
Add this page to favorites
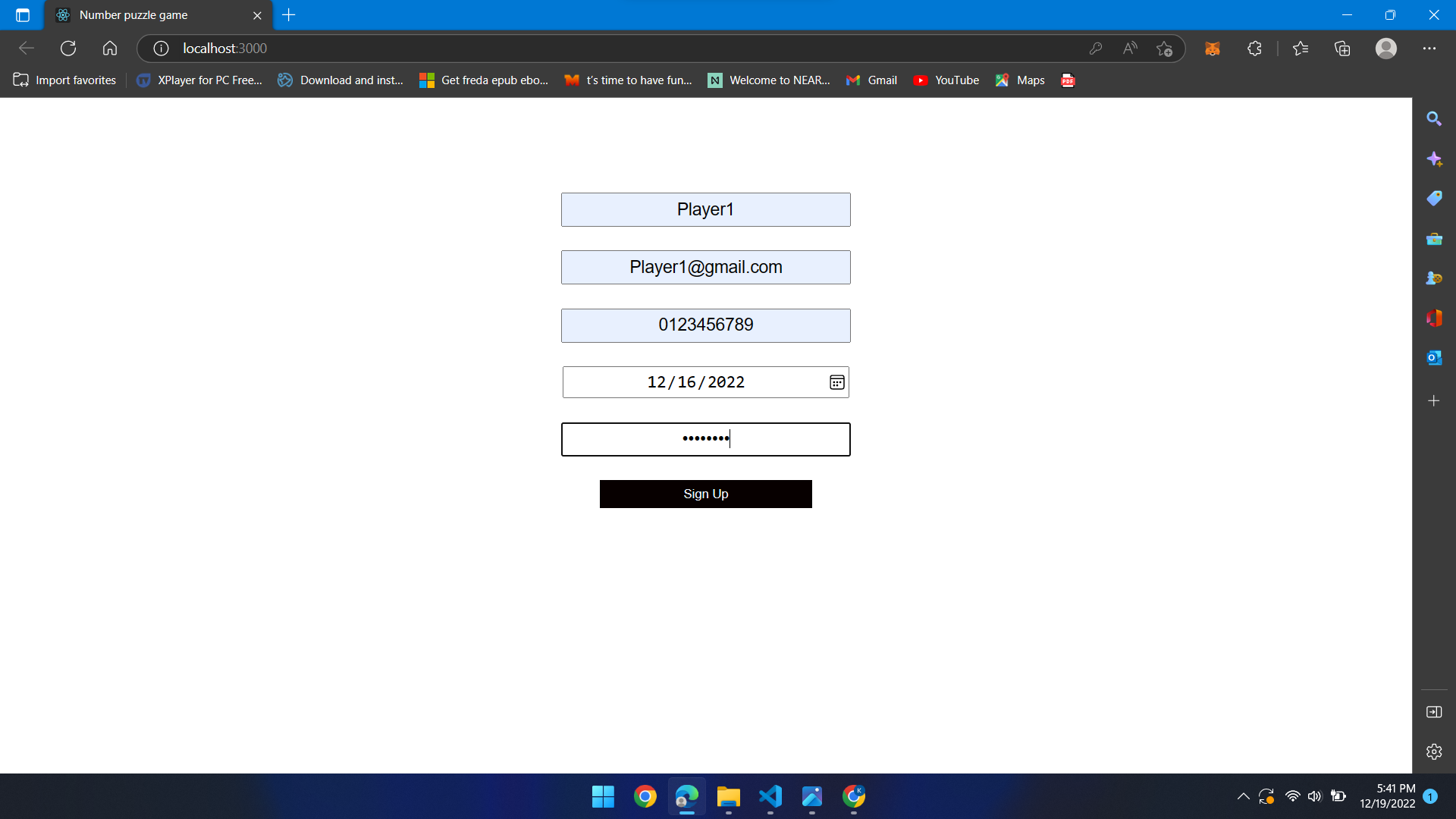click(1165, 48)
